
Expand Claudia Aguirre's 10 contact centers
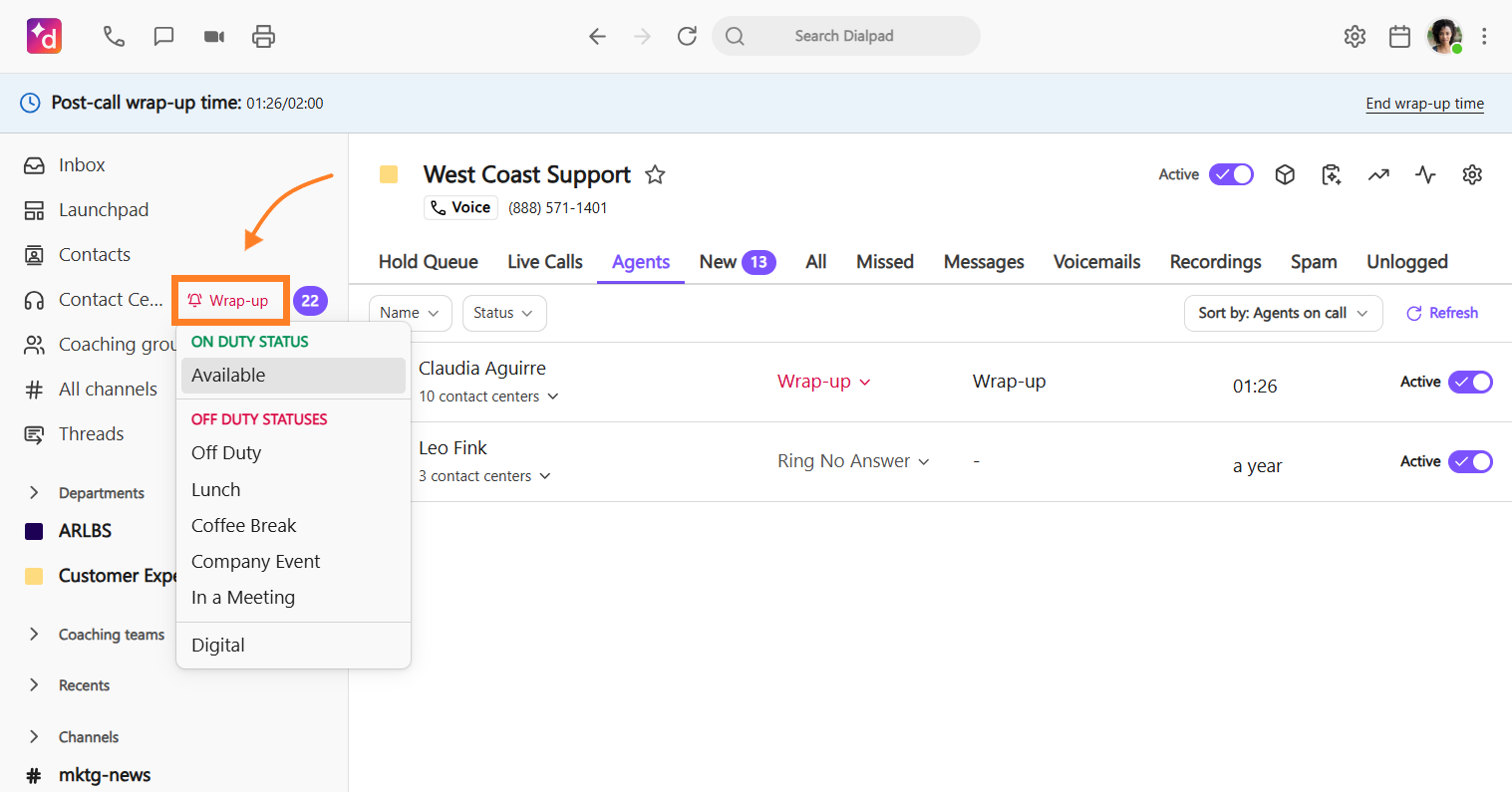[488, 396]
